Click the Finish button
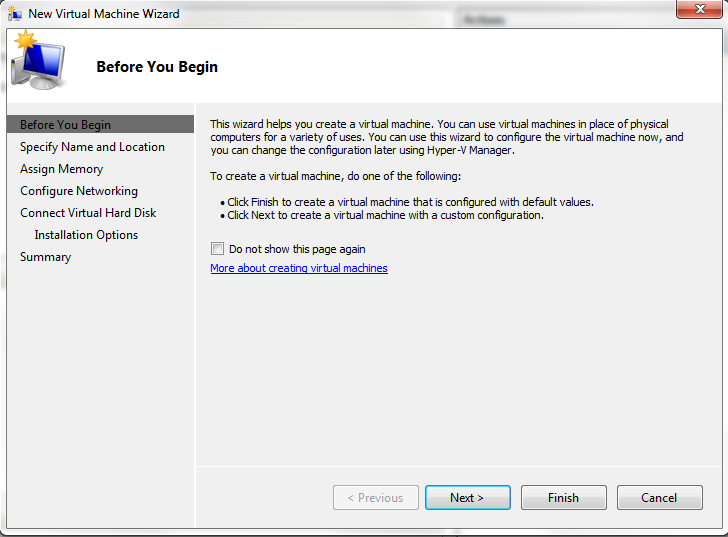This screenshot has width=728, height=537. coord(564,498)
